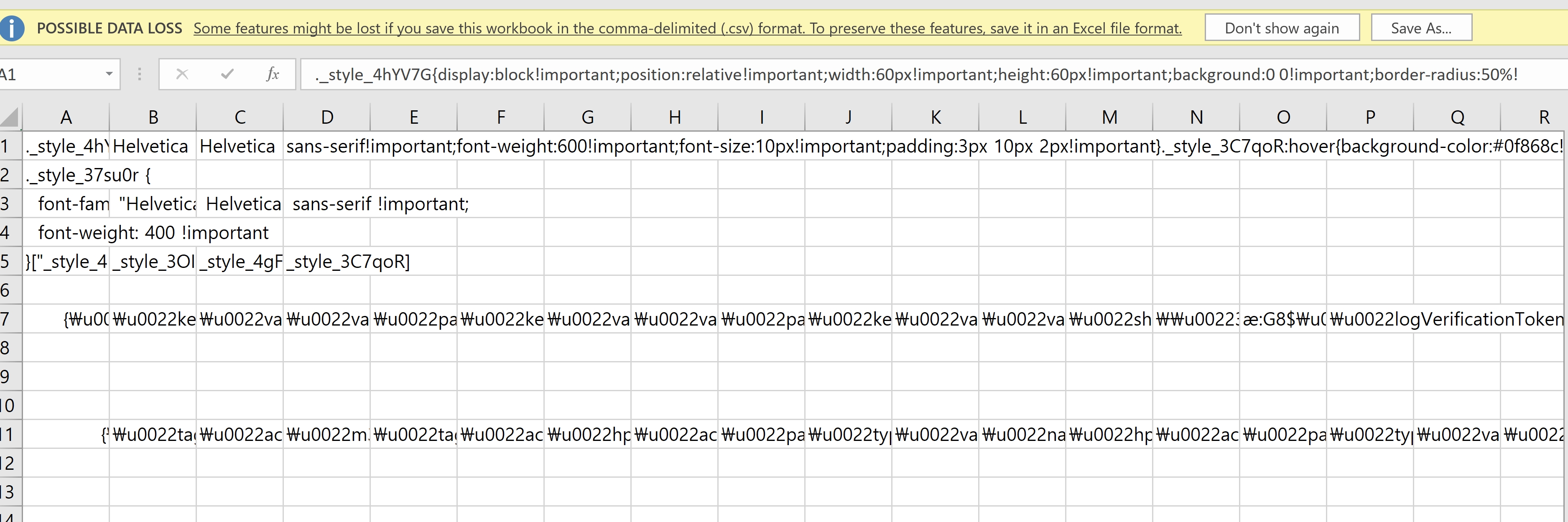Click cell D5 with _style_3C7qoR]
Viewport: 1568px width, 522px height.
[327, 262]
